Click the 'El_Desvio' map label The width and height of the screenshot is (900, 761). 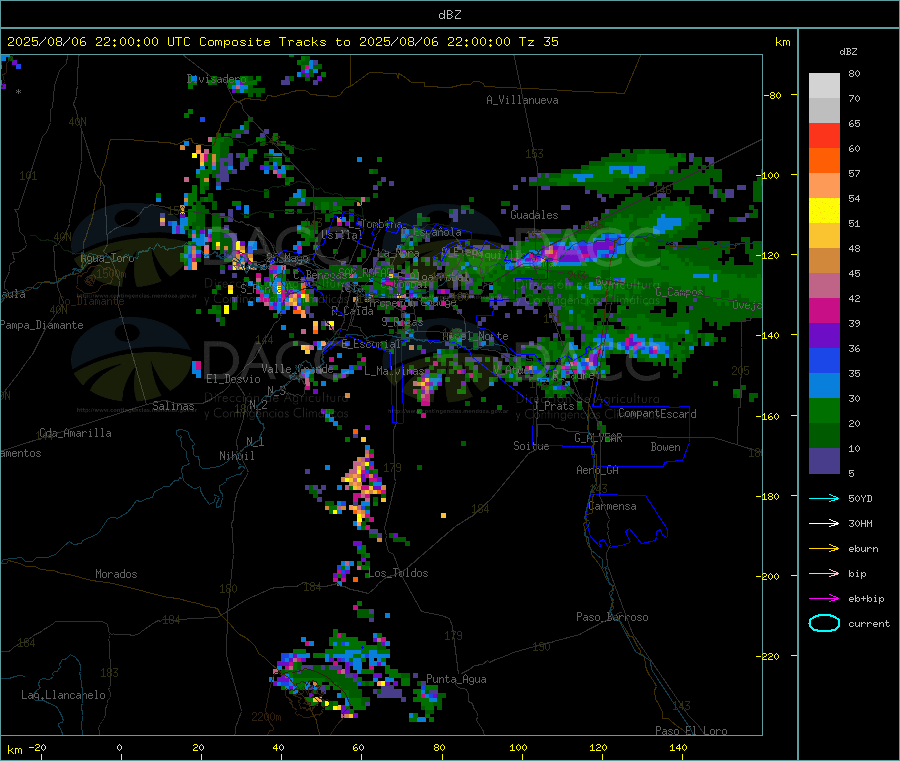[233, 379]
